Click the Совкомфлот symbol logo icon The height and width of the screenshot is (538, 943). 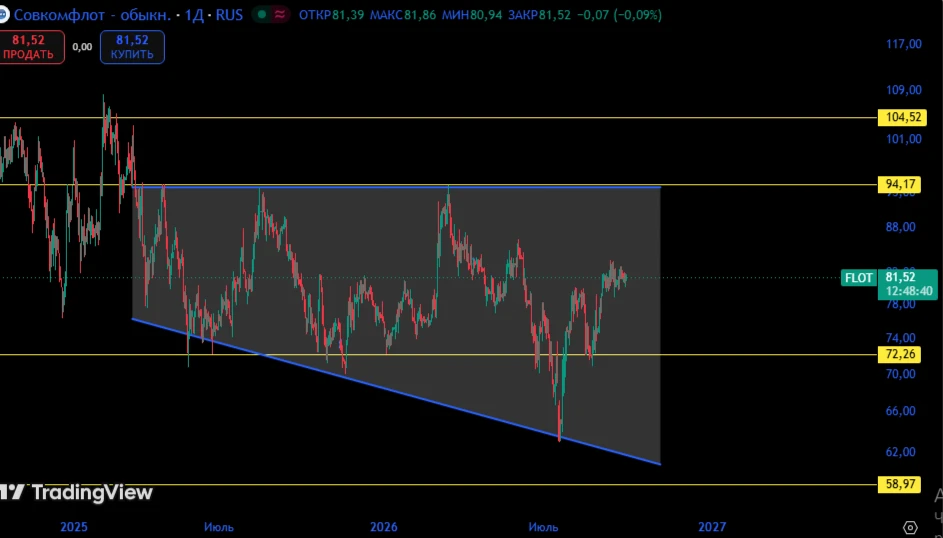[x=3, y=14]
